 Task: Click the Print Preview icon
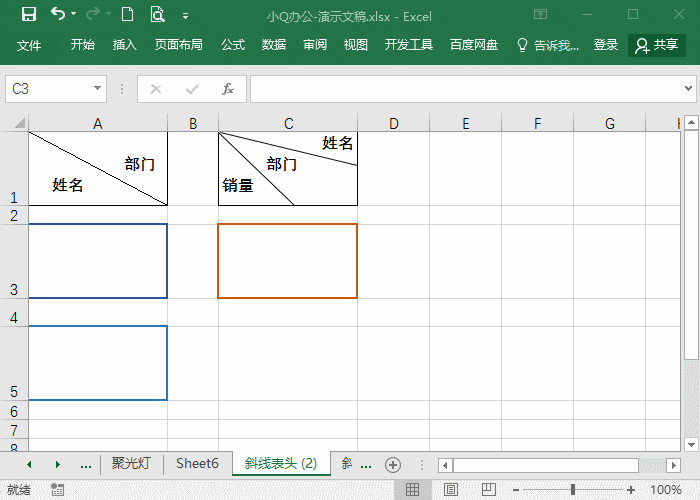157,14
